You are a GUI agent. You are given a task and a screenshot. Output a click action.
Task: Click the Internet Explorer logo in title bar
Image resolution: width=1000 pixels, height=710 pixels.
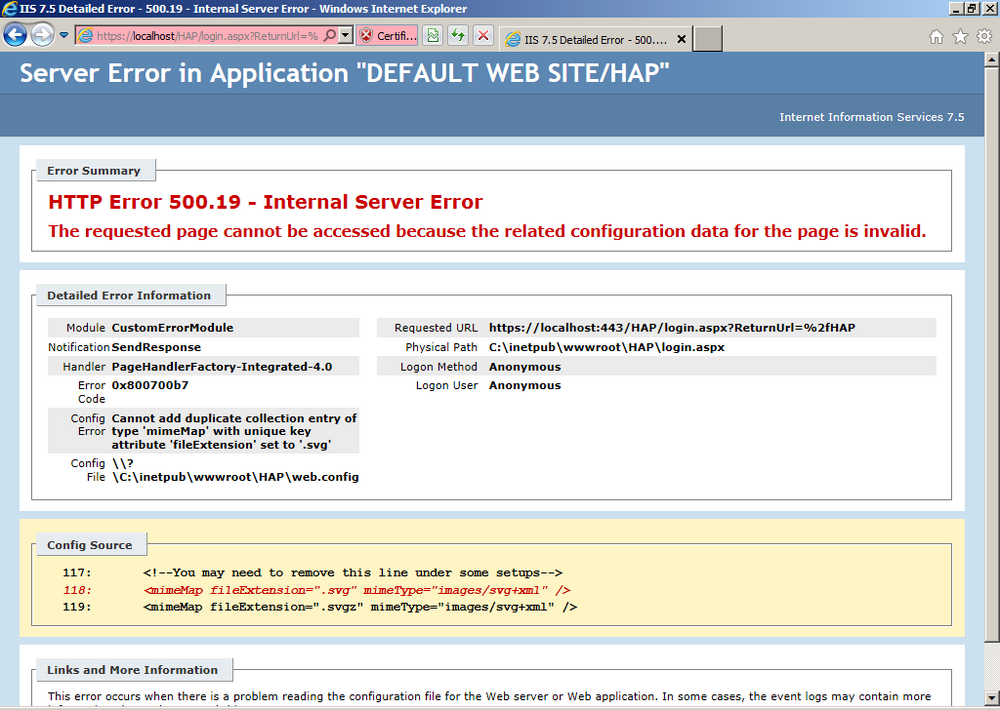point(9,8)
